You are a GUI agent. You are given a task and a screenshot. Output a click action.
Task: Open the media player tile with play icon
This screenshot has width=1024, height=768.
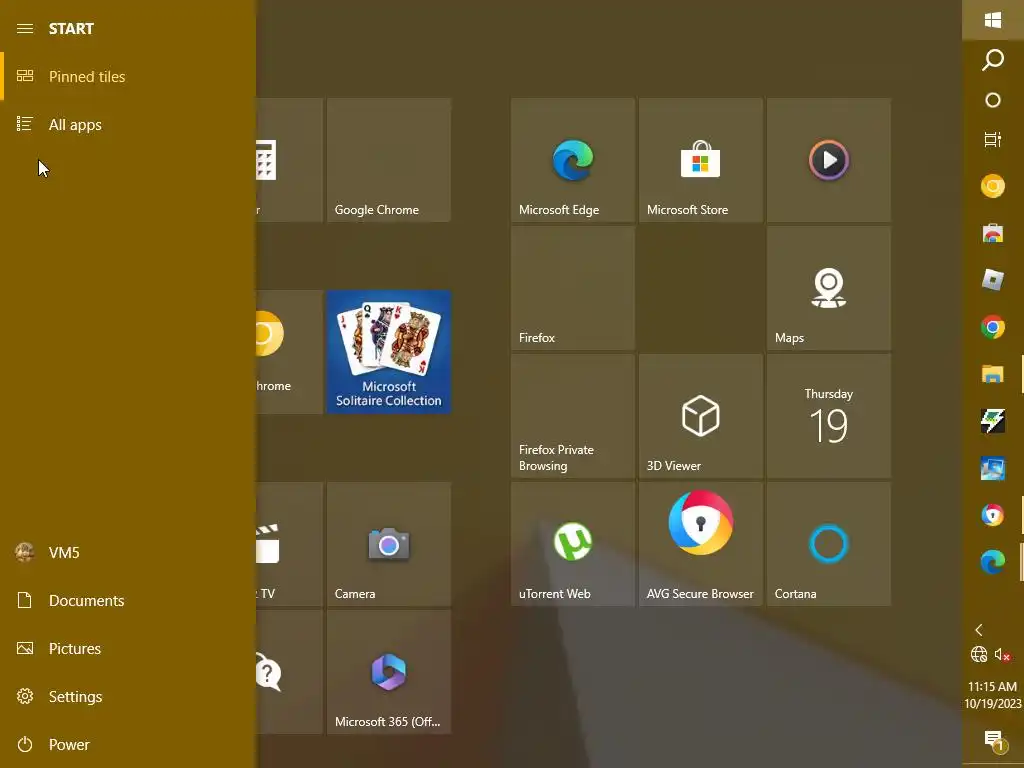coord(829,160)
